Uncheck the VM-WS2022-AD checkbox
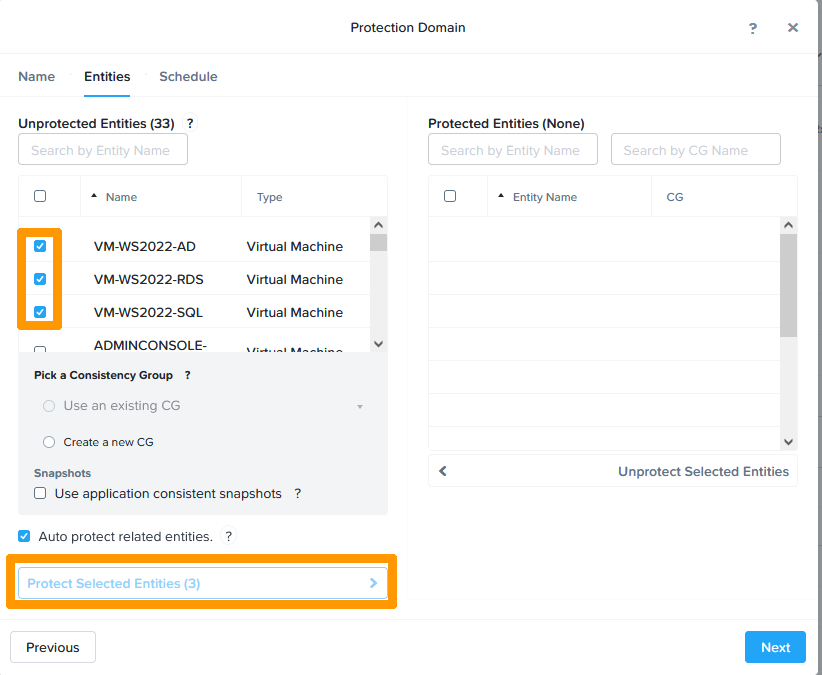 pyautogui.click(x=40, y=246)
